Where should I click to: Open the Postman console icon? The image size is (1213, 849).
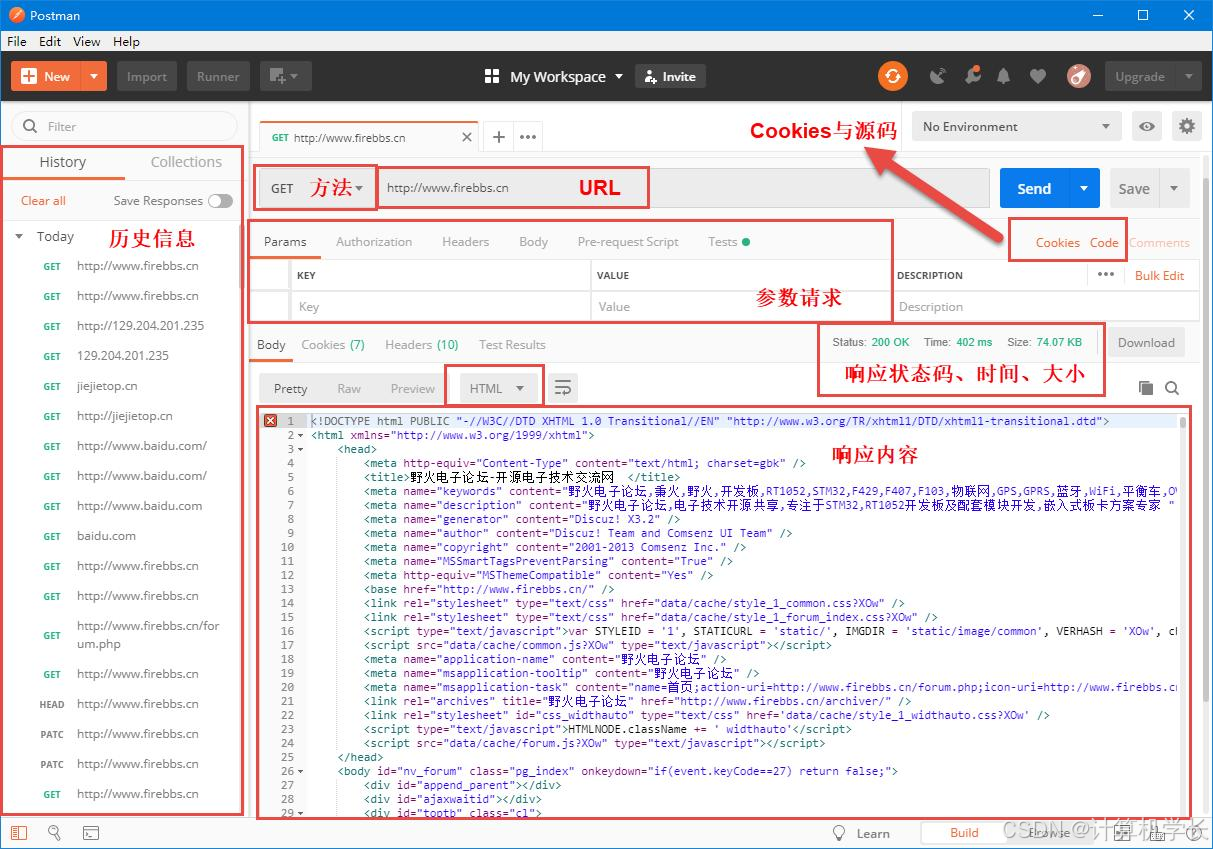click(x=90, y=832)
